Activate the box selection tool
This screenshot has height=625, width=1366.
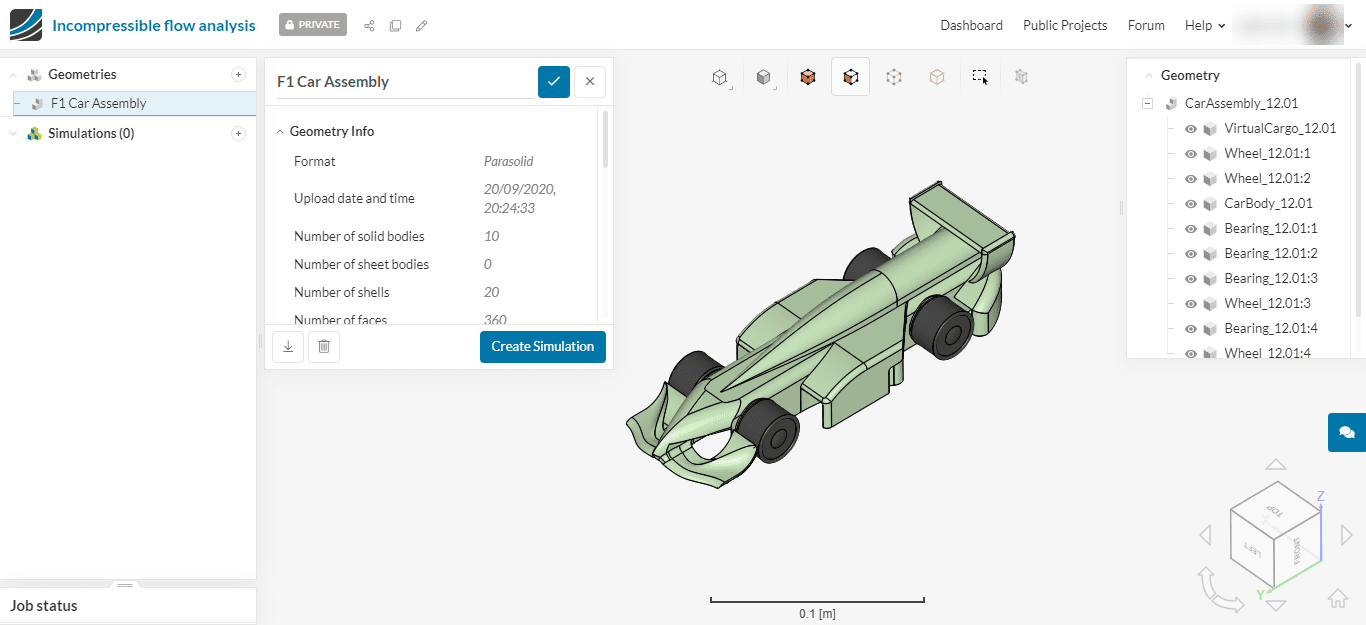[x=979, y=75]
